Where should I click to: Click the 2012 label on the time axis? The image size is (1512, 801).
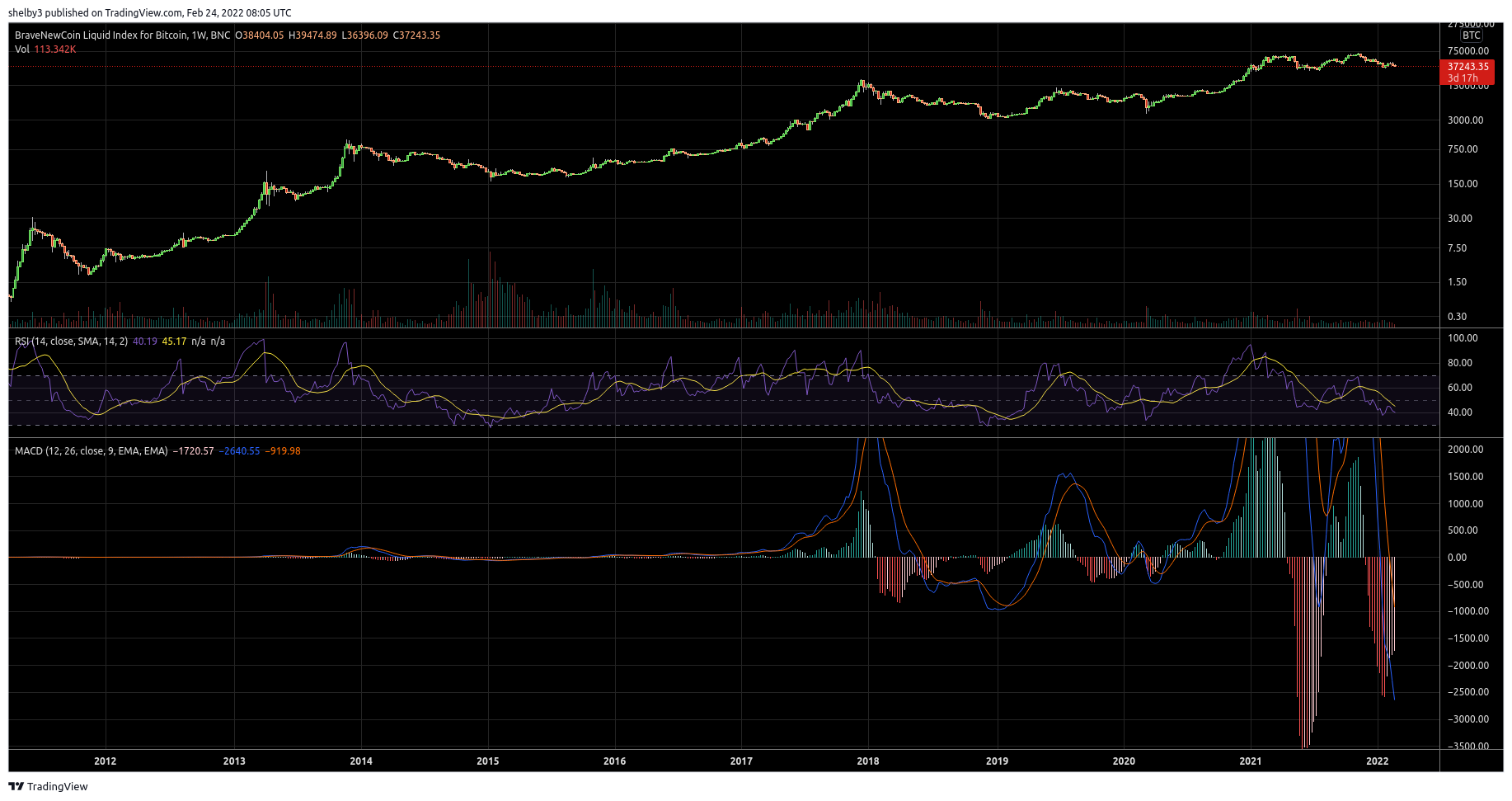pyautogui.click(x=106, y=761)
